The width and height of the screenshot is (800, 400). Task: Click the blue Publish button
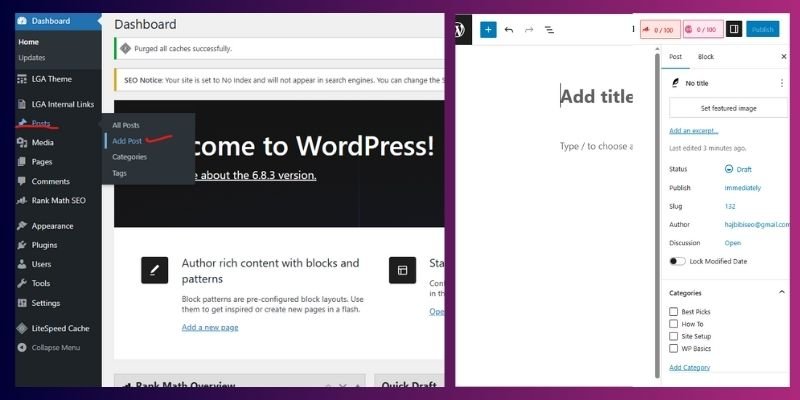point(763,30)
